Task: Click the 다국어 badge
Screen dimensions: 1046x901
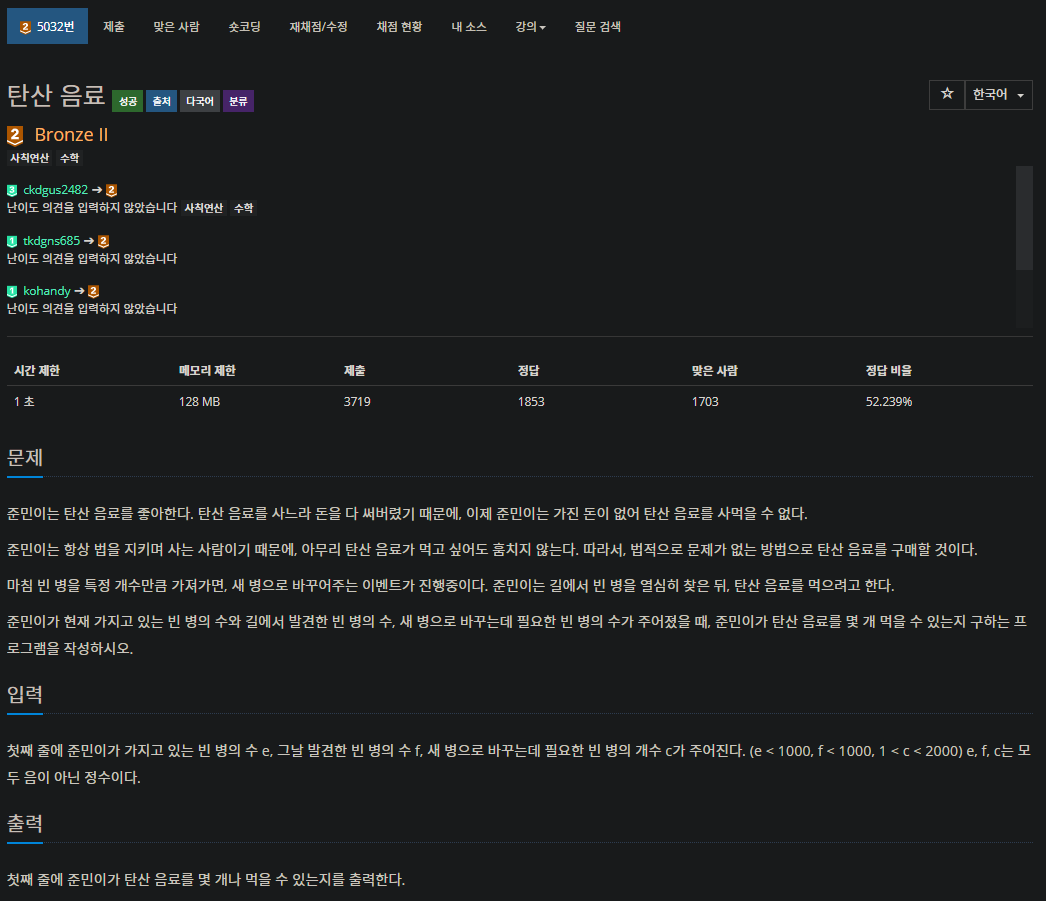Action: (x=199, y=101)
